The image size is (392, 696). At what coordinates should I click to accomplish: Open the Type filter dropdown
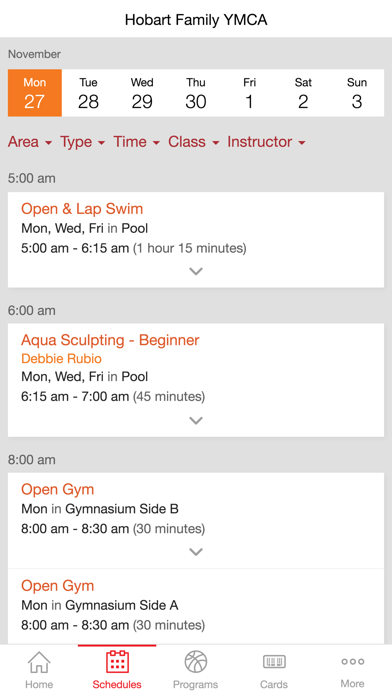point(83,142)
